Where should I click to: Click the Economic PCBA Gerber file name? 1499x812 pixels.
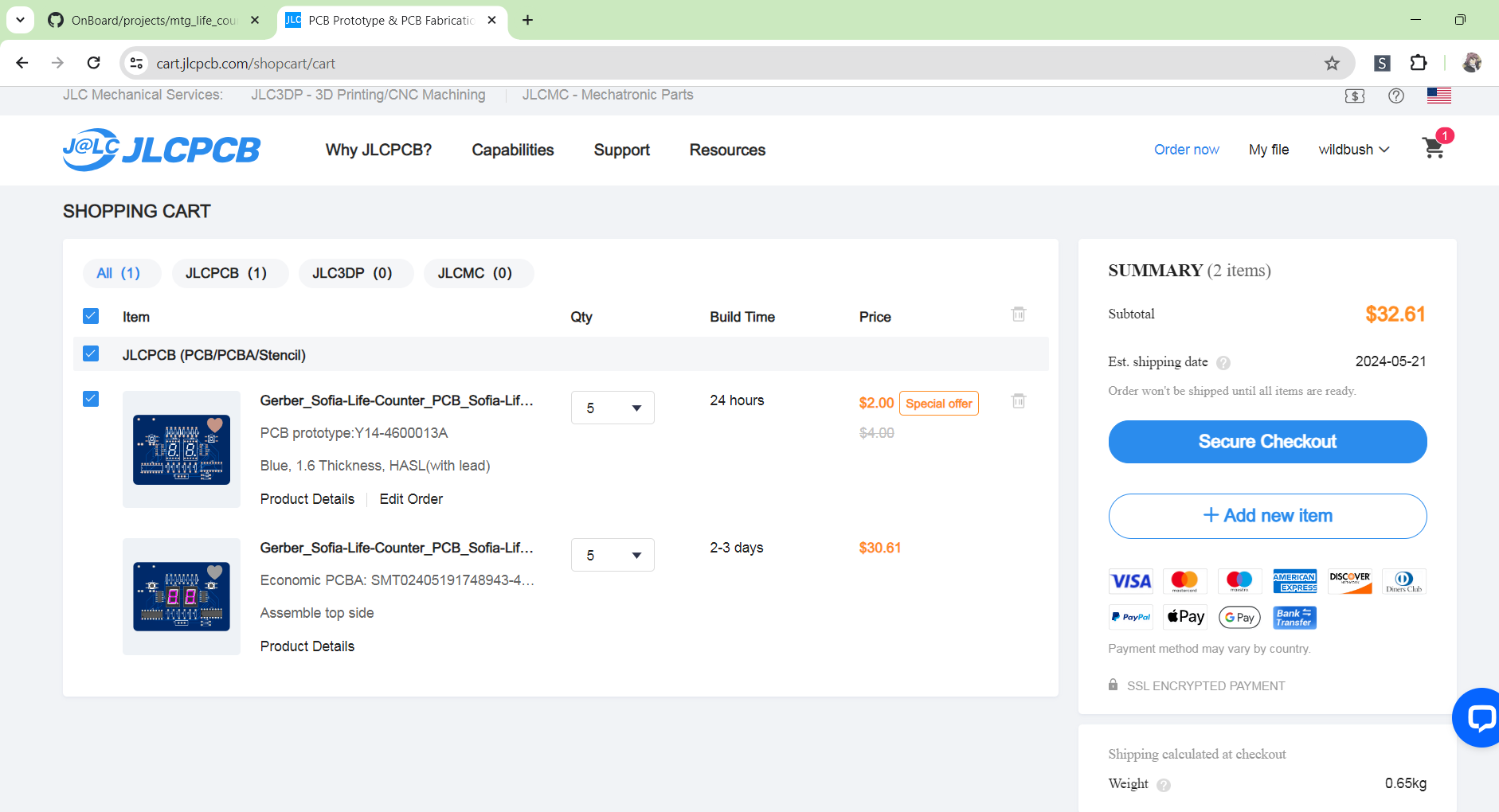point(397,548)
